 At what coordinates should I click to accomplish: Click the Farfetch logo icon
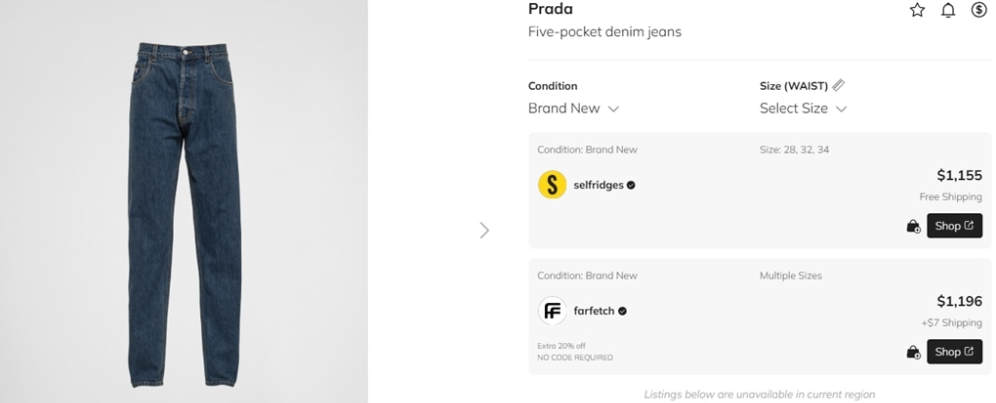552,311
